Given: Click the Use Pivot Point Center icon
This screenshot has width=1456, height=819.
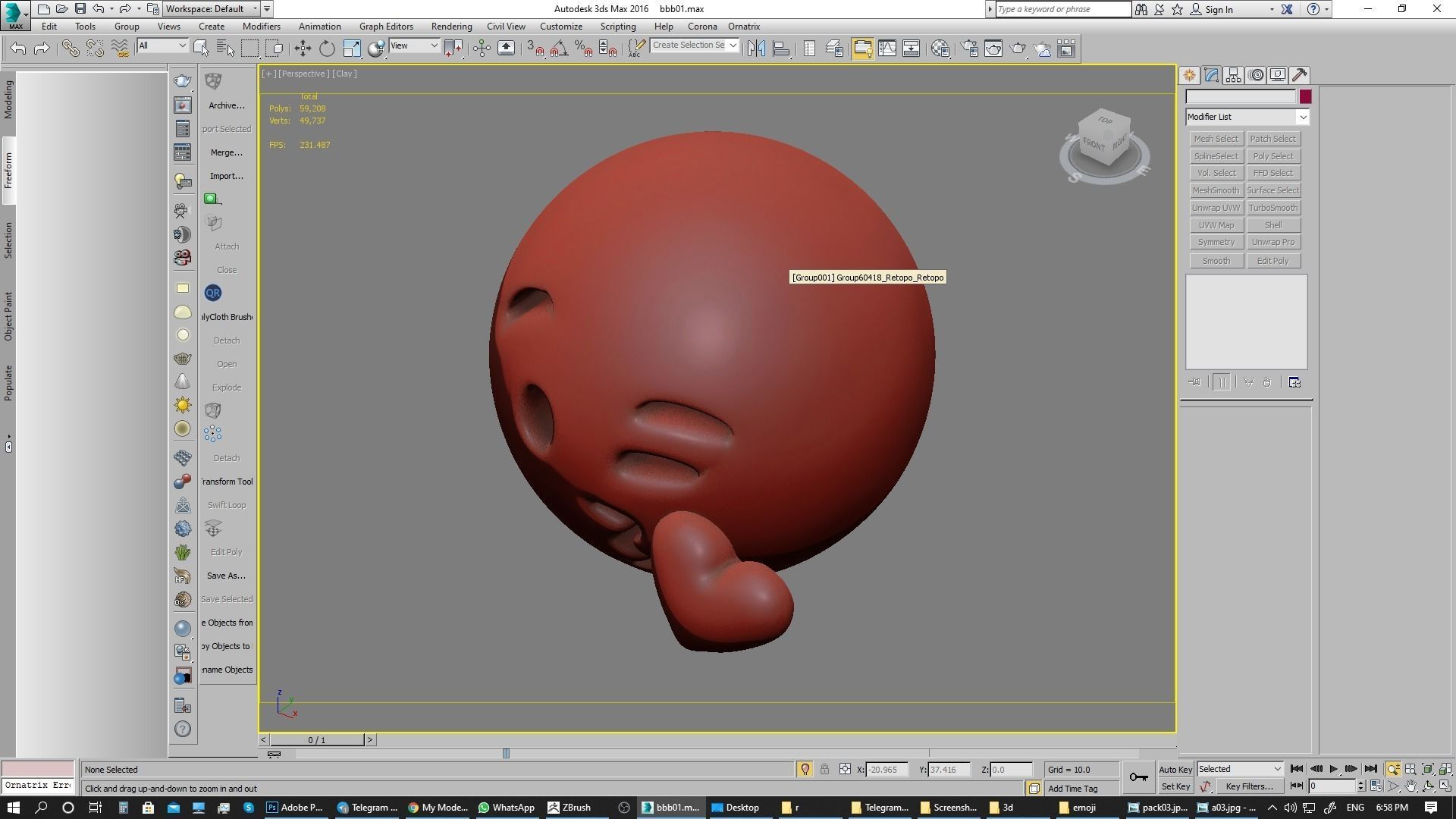Looking at the screenshot, I should click(453, 49).
